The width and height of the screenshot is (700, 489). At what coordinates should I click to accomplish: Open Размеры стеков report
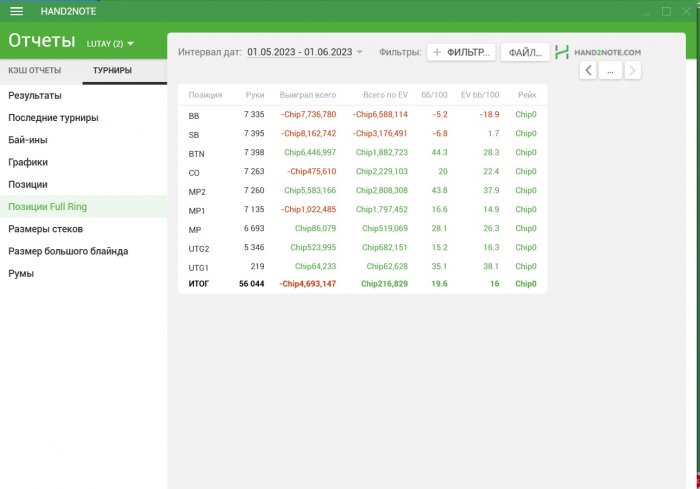coord(46,229)
